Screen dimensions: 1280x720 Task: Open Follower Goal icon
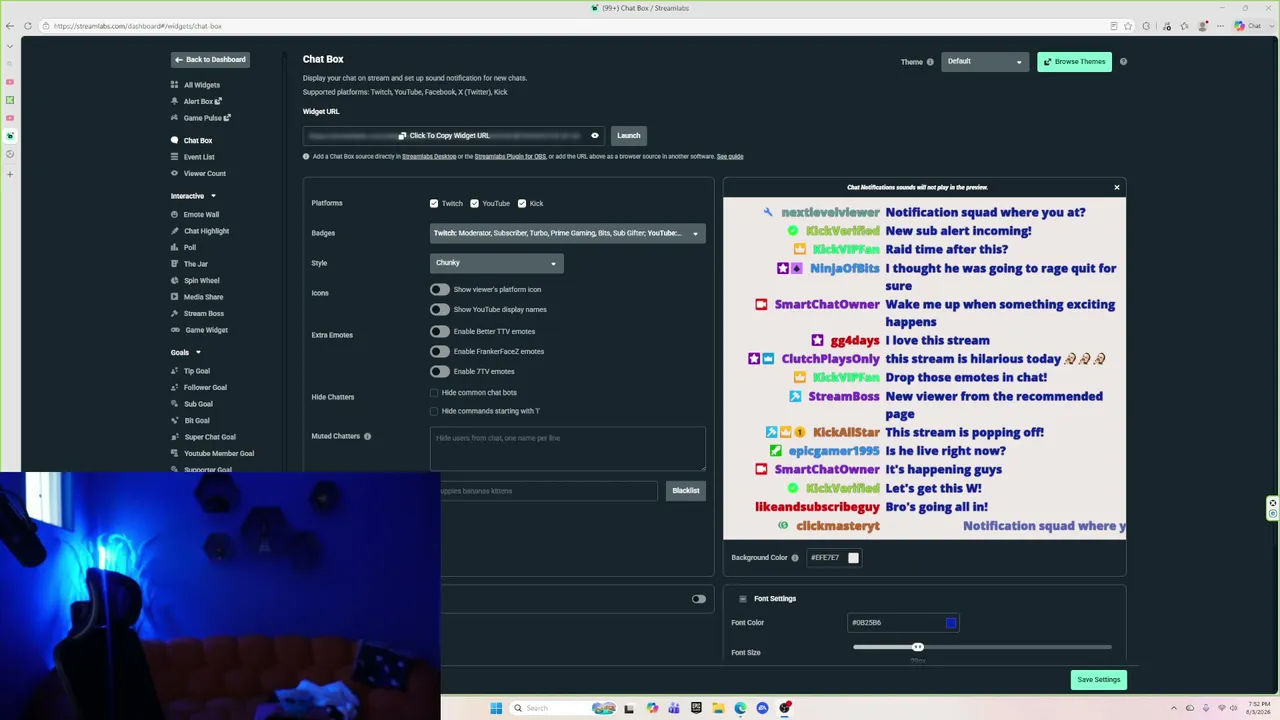coord(174,387)
